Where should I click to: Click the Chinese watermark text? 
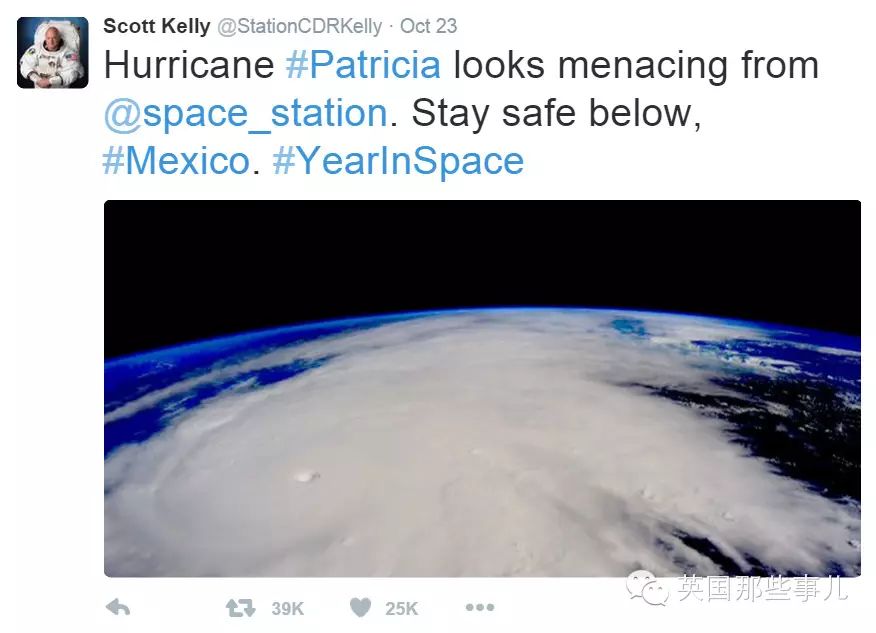pos(762,588)
